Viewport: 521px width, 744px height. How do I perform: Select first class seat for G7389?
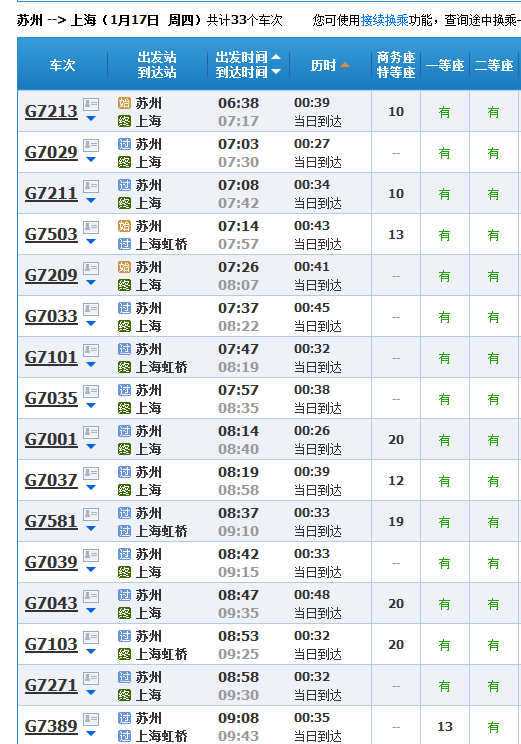pos(445,726)
